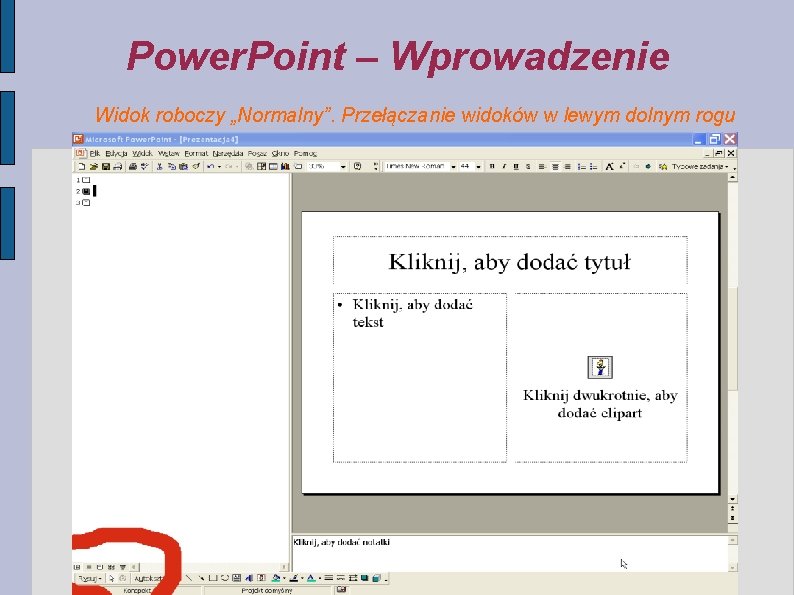Open the Pomoc menu
Viewport: 794px width, 595px height.
click(x=305, y=153)
